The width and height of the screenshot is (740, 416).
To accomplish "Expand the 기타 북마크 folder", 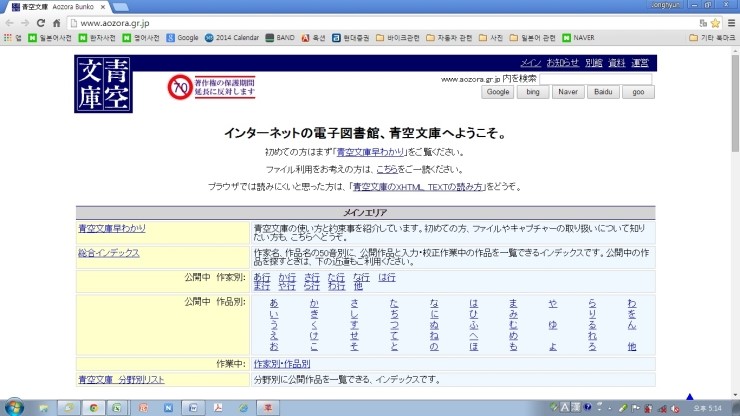I will point(712,38).
